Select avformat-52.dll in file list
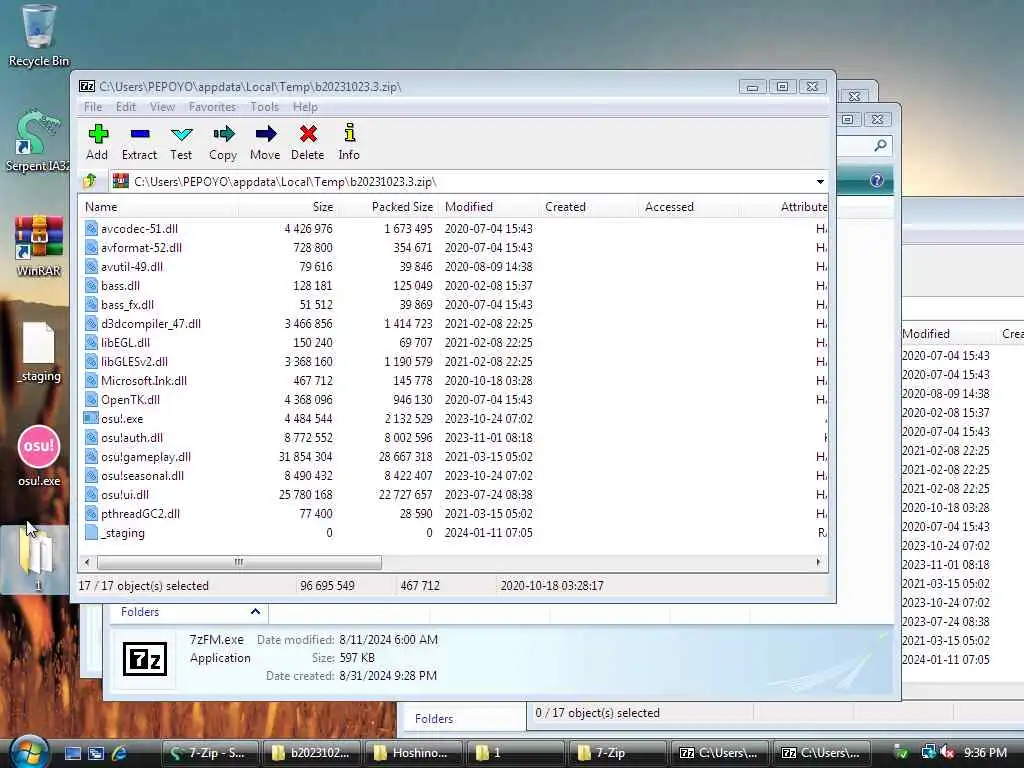 coord(141,248)
